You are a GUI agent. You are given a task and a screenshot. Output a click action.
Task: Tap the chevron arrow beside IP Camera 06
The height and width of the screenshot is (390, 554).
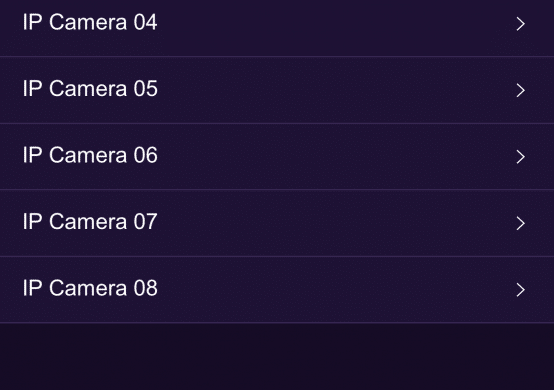pyautogui.click(x=520, y=156)
